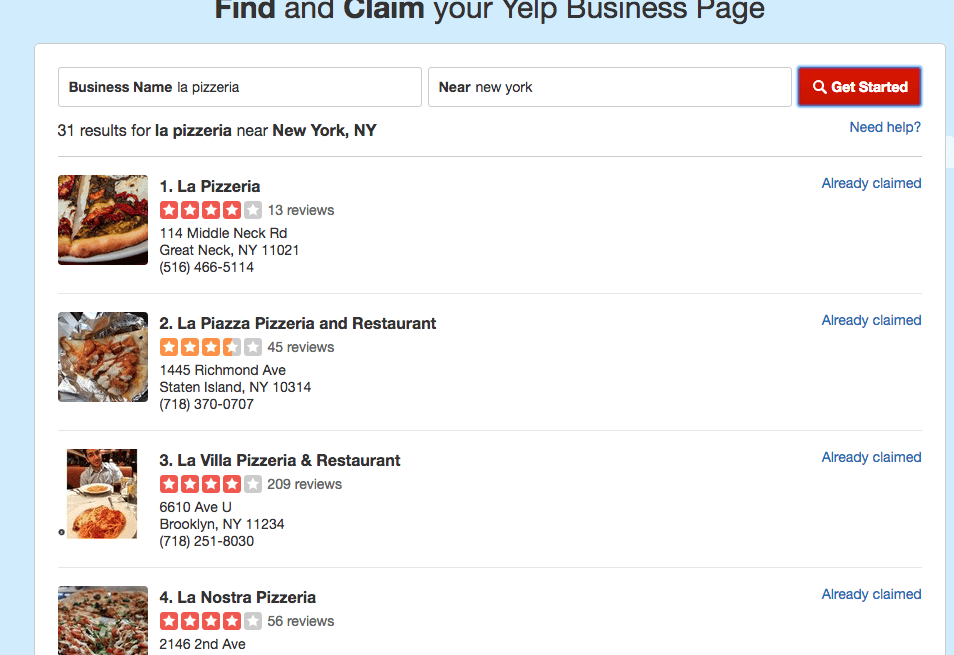The image size is (954, 655).
Task: Open La Villa Pizzeria & Restaurant title
Action: tap(280, 460)
